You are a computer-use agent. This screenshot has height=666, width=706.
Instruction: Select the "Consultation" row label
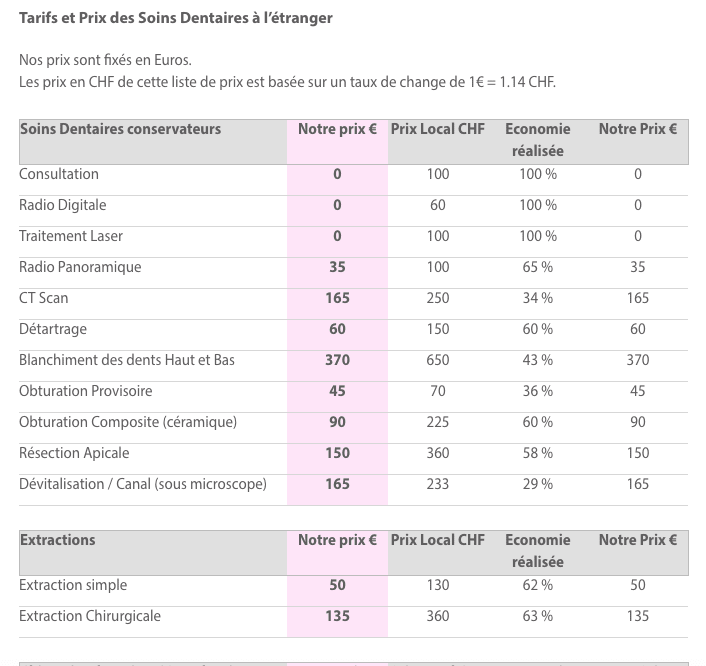point(59,174)
